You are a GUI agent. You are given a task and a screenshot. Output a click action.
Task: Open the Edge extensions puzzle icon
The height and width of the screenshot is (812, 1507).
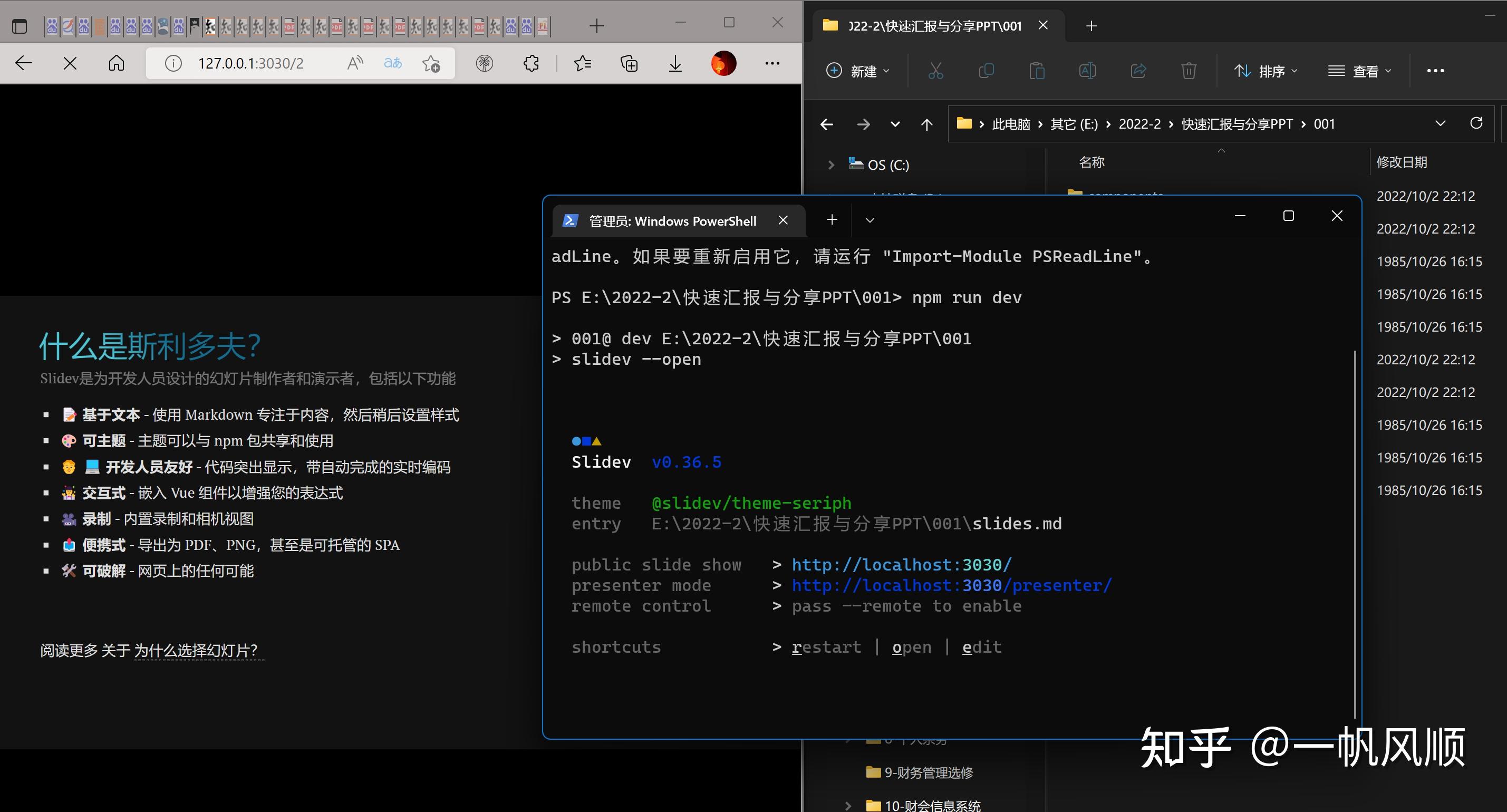tap(531, 63)
